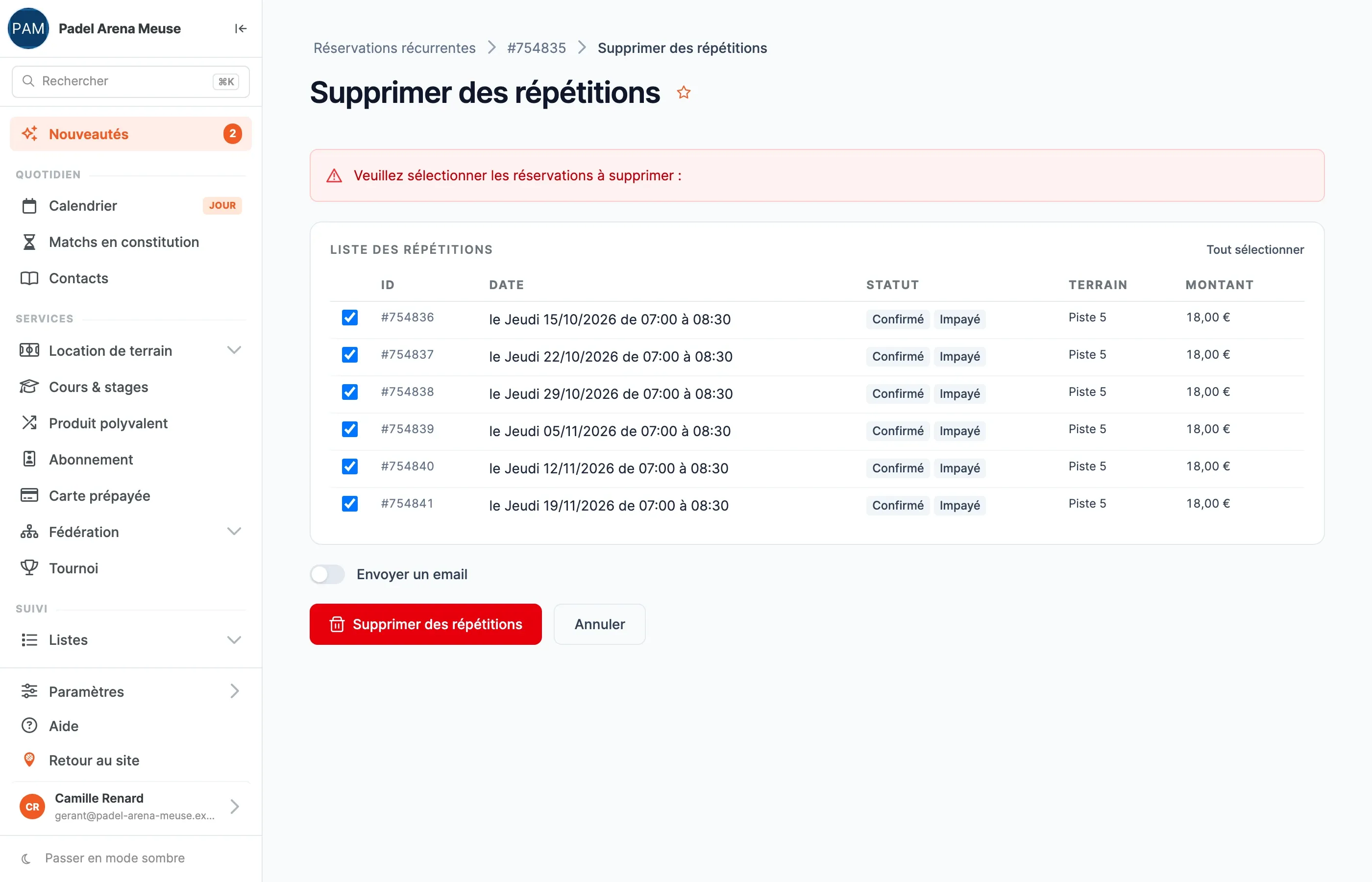Click the Aide question mark icon
This screenshot has width=1372, height=882.
(29, 726)
